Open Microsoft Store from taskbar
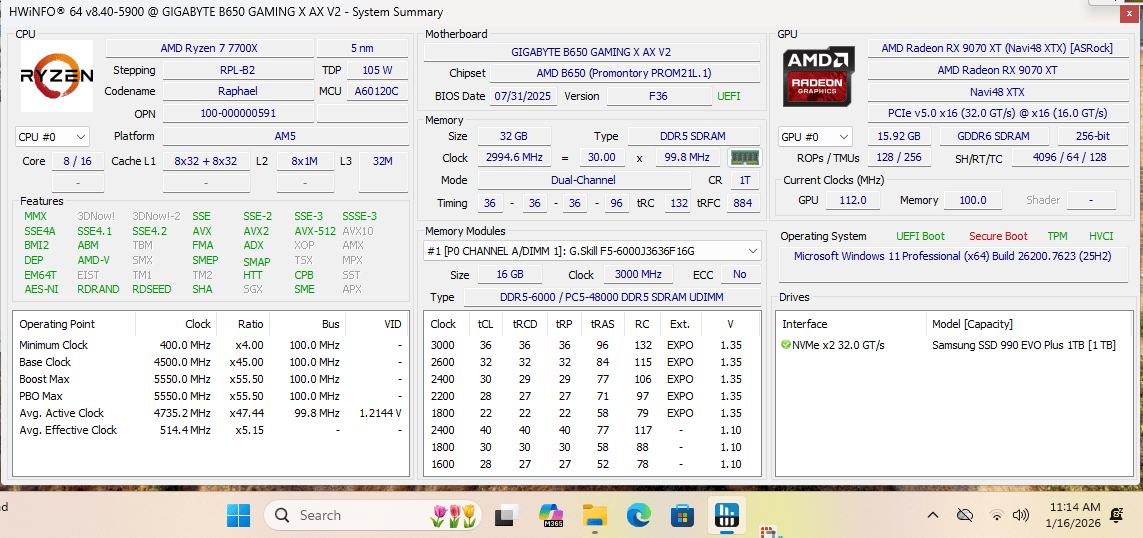 pos(682,516)
